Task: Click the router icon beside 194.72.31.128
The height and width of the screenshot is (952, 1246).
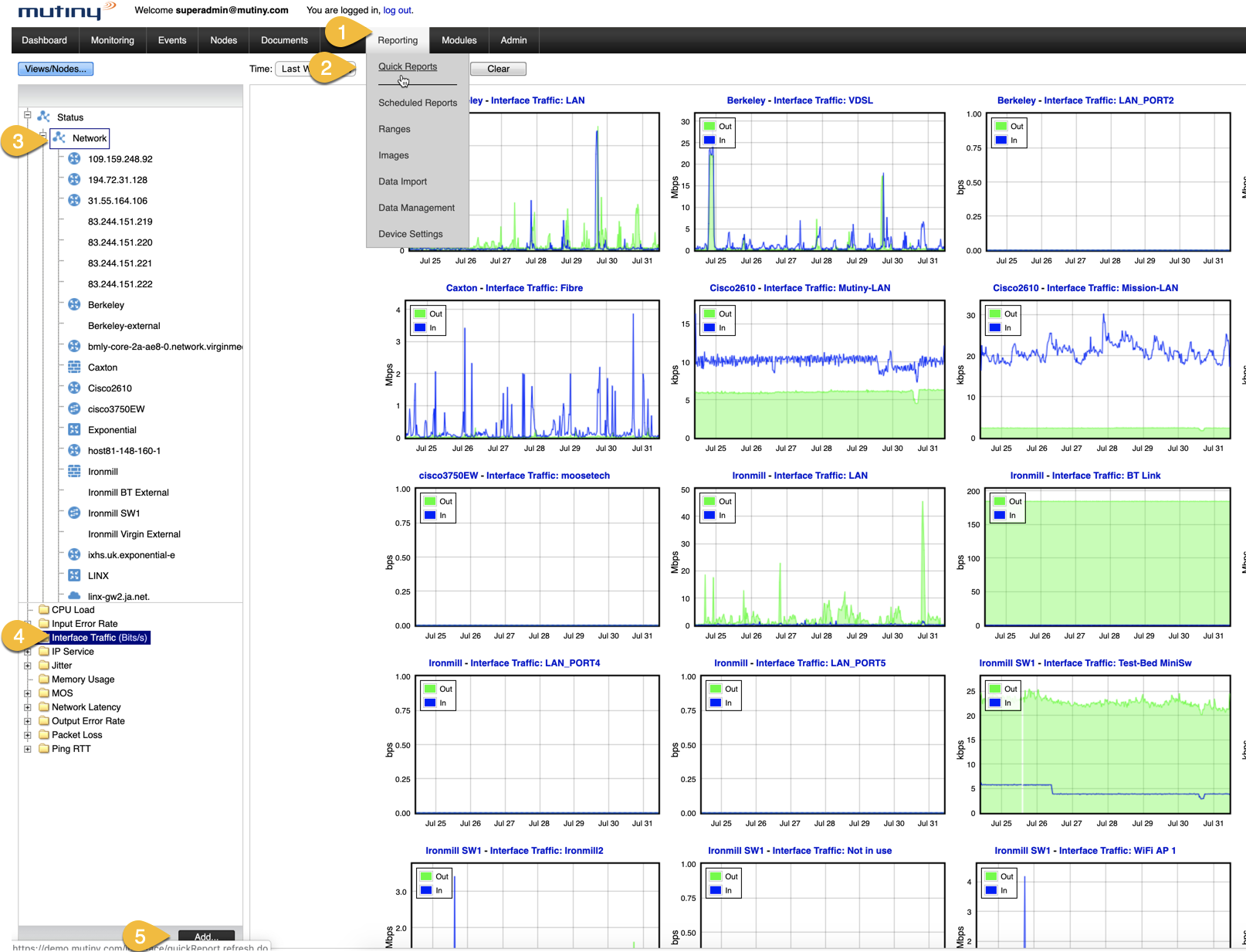Action: (74, 180)
